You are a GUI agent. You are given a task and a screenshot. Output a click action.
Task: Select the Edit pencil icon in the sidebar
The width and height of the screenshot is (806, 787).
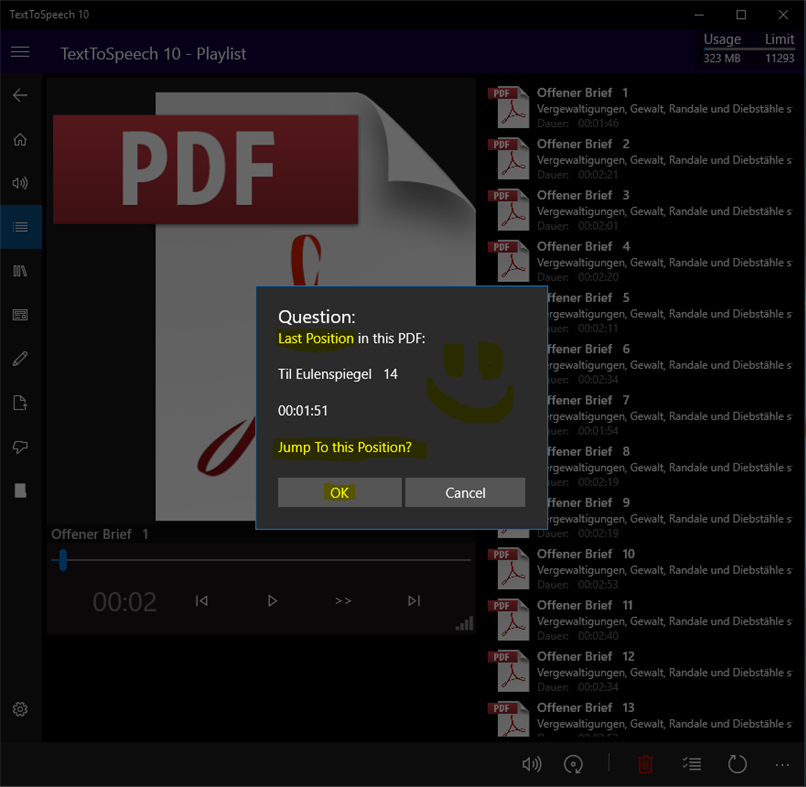coord(20,358)
